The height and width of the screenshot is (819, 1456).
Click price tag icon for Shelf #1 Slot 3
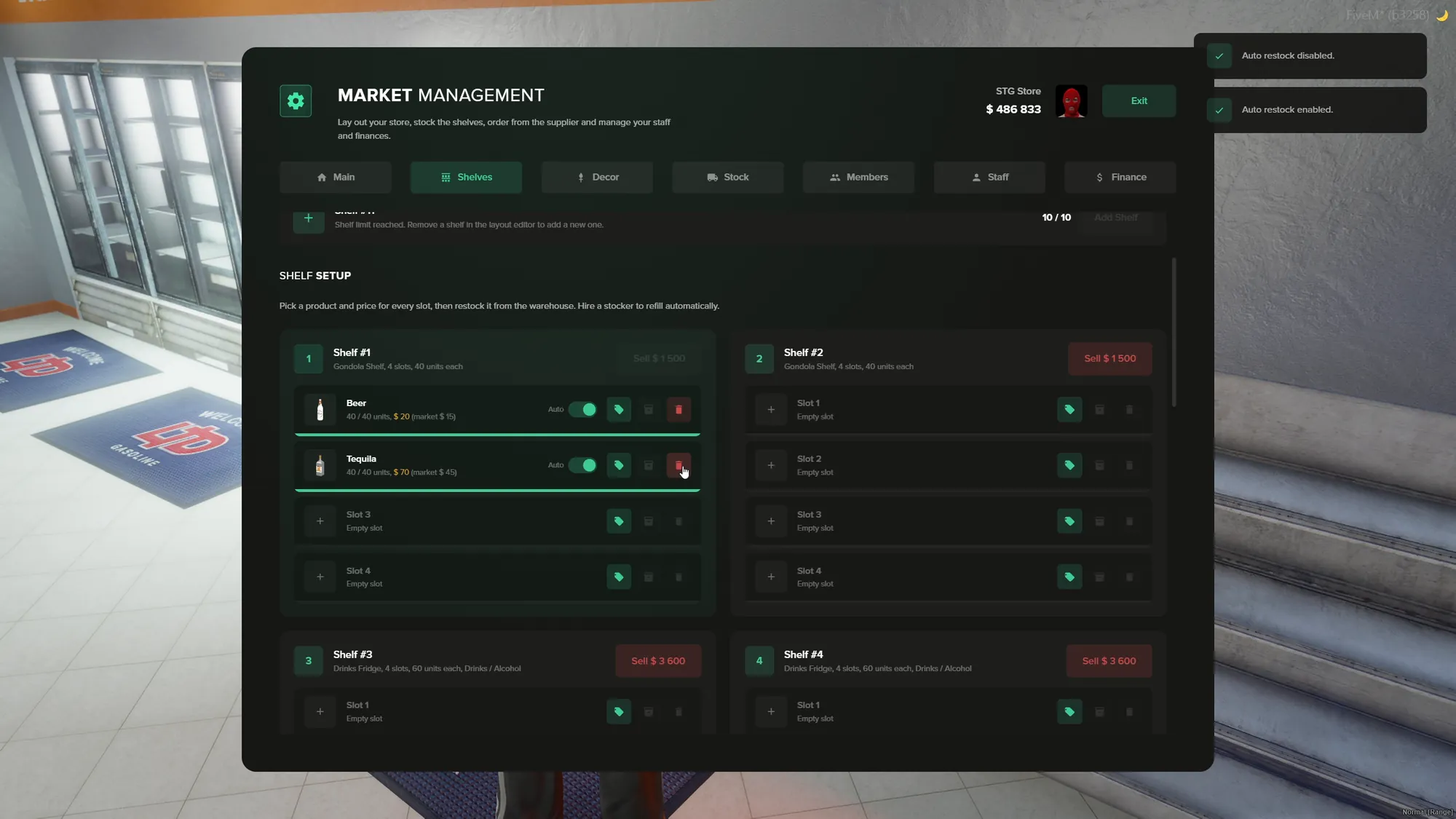coord(619,521)
